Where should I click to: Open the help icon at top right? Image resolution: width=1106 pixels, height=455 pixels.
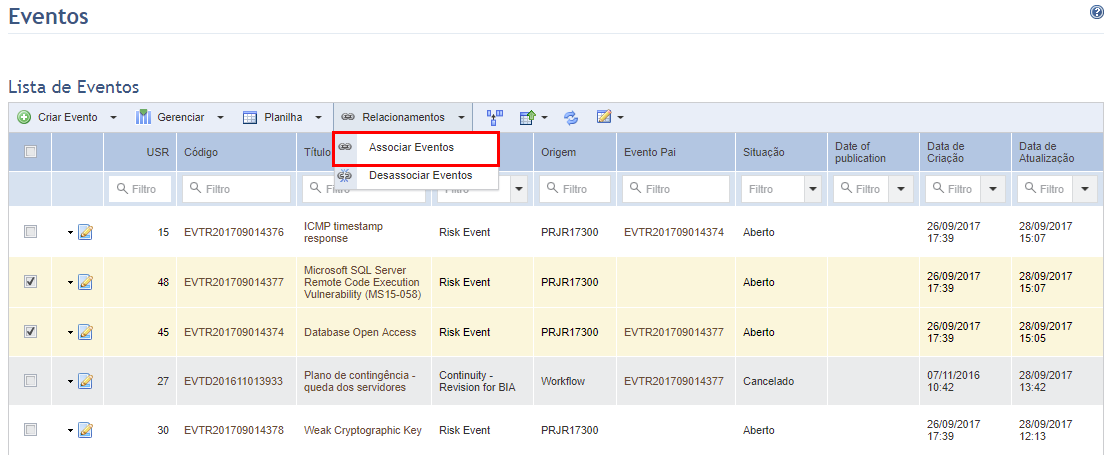[x=1096, y=12]
